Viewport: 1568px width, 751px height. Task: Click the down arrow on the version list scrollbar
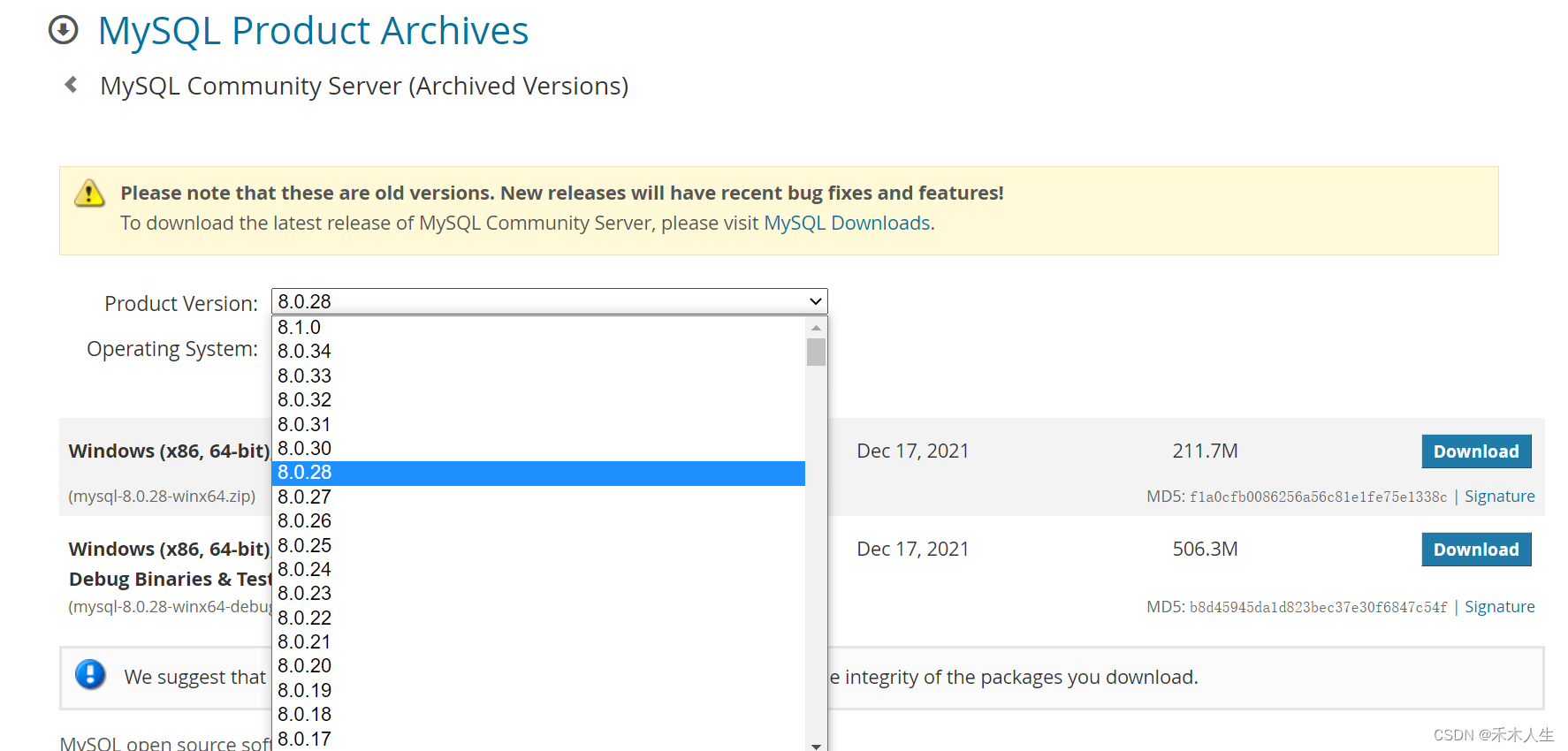pyautogui.click(x=816, y=745)
